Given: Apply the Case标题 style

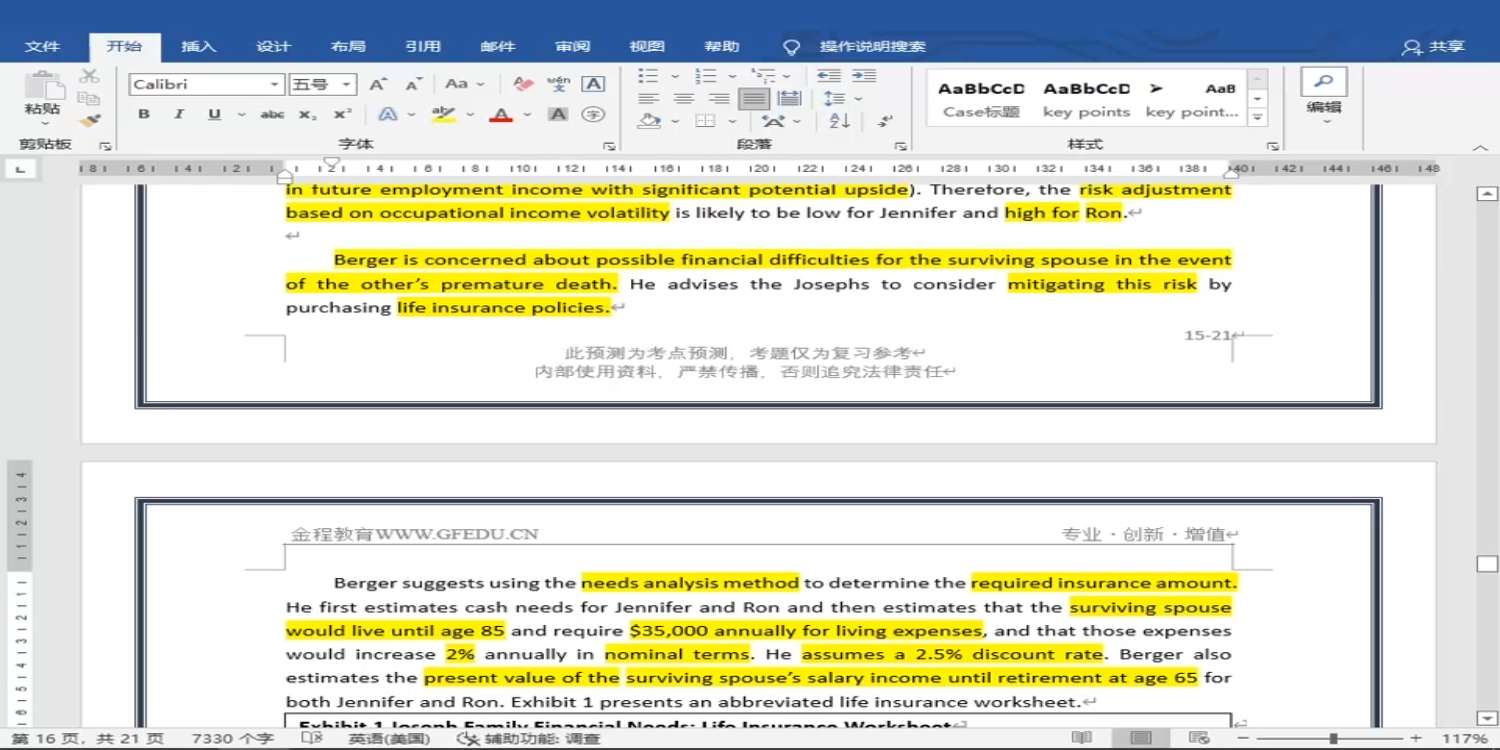Looking at the screenshot, I should (x=981, y=99).
